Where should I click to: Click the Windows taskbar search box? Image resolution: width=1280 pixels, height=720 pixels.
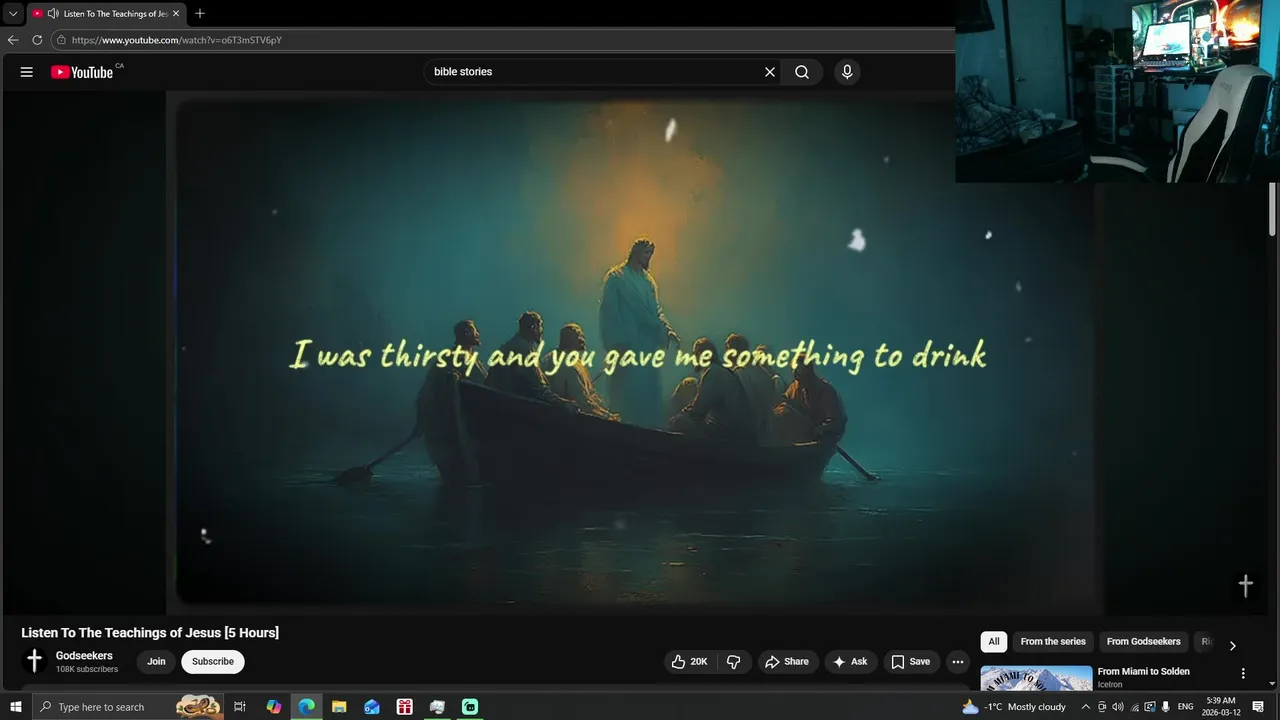[x=128, y=707]
